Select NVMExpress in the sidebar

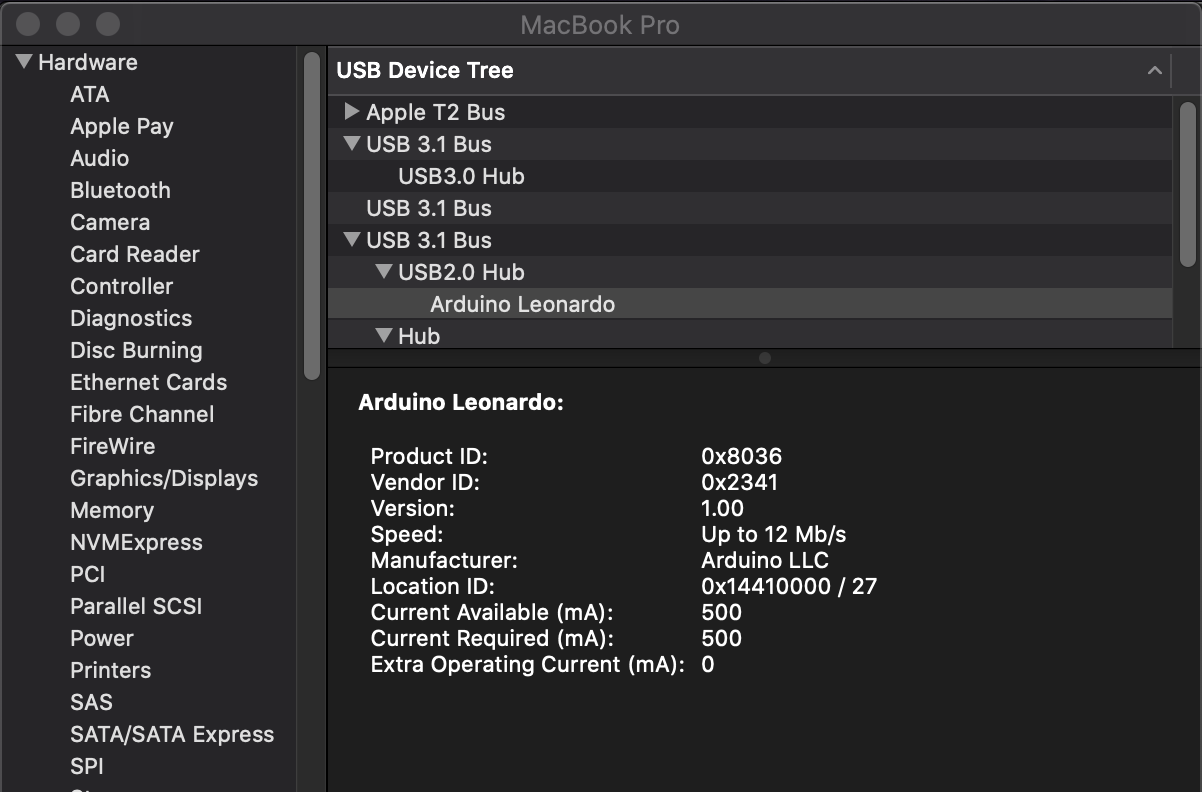(x=136, y=542)
